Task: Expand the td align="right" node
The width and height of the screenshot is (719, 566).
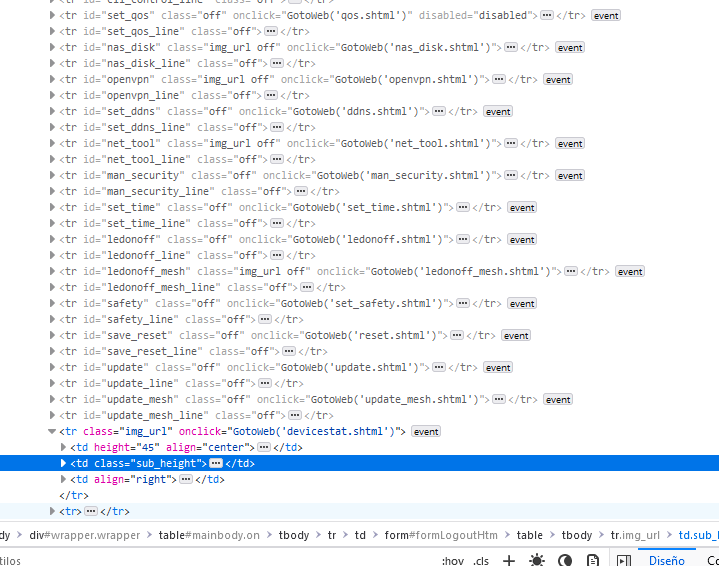Action: (64, 480)
